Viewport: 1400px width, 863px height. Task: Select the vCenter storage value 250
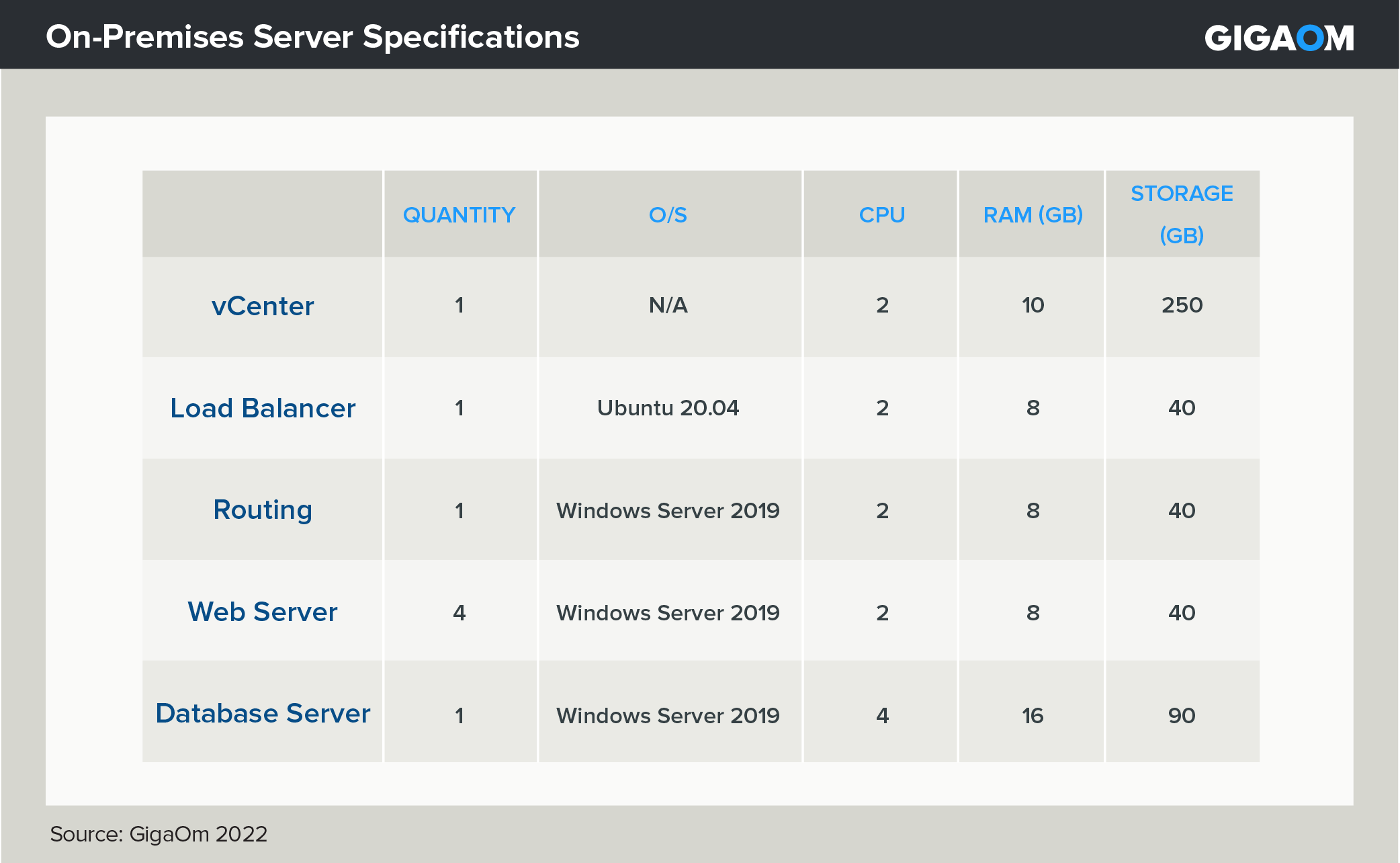(1182, 305)
